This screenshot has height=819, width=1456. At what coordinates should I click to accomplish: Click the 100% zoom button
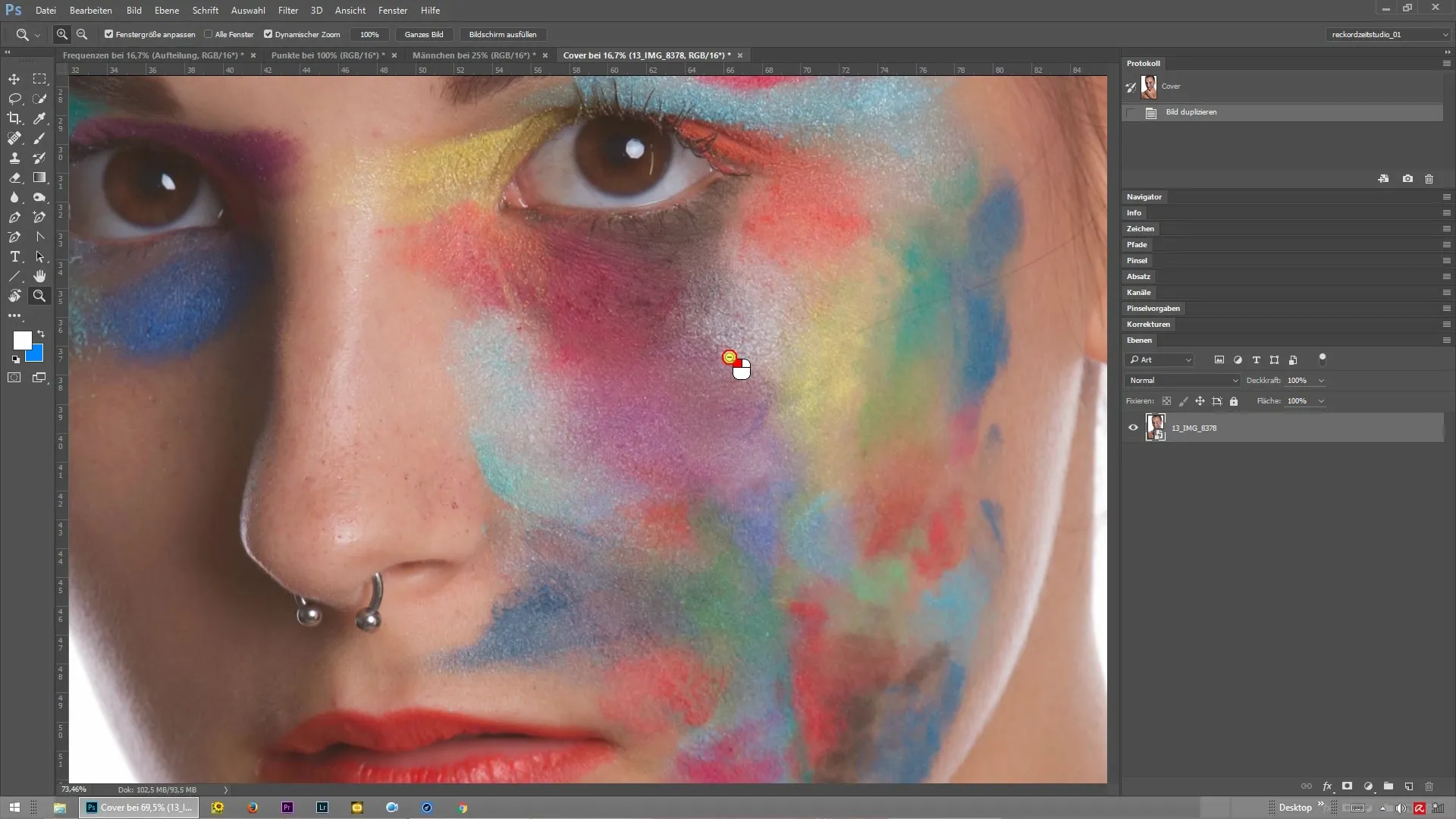[x=370, y=34]
